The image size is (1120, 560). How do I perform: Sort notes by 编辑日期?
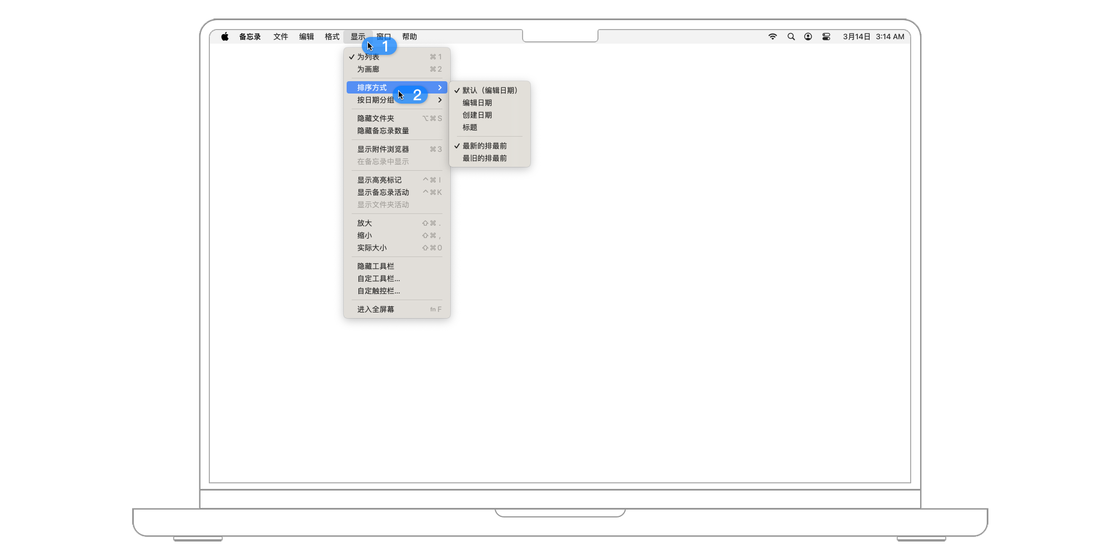click(489, 103)
